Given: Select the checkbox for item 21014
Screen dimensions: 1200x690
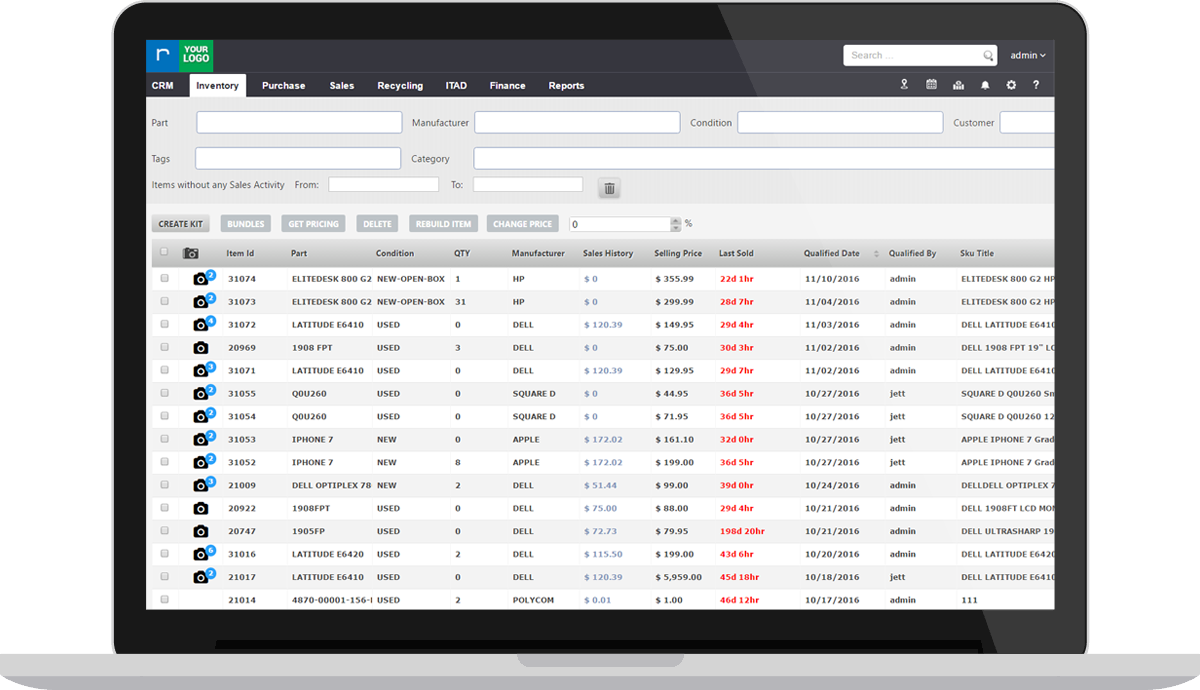Looking at the screenshot, I should [x=165, y=600].
